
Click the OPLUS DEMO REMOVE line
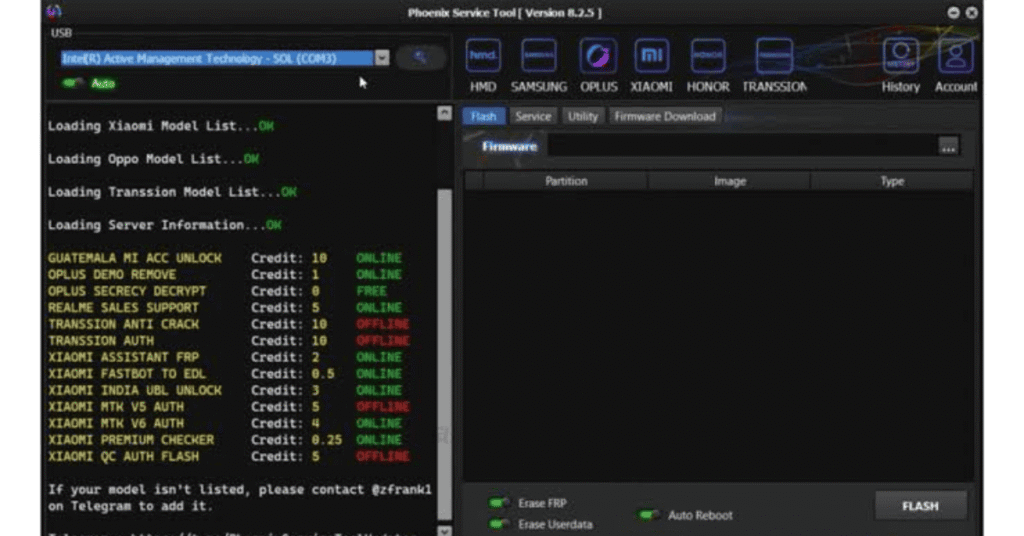pyautogui.click(x=225, y=274)
